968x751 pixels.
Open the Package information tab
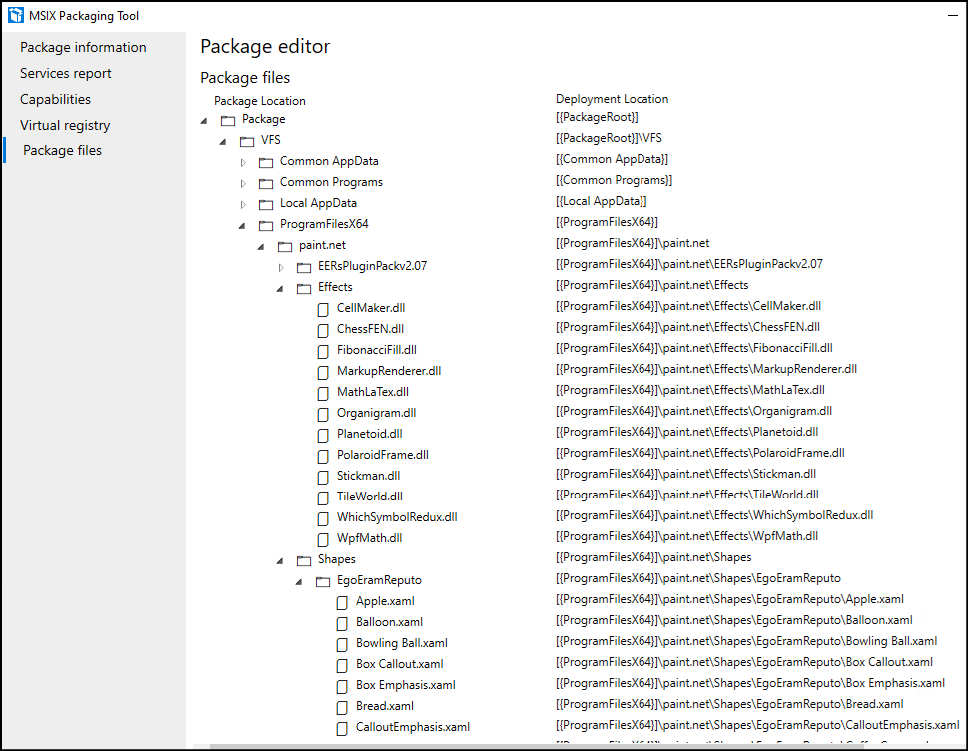click(83, 47)
